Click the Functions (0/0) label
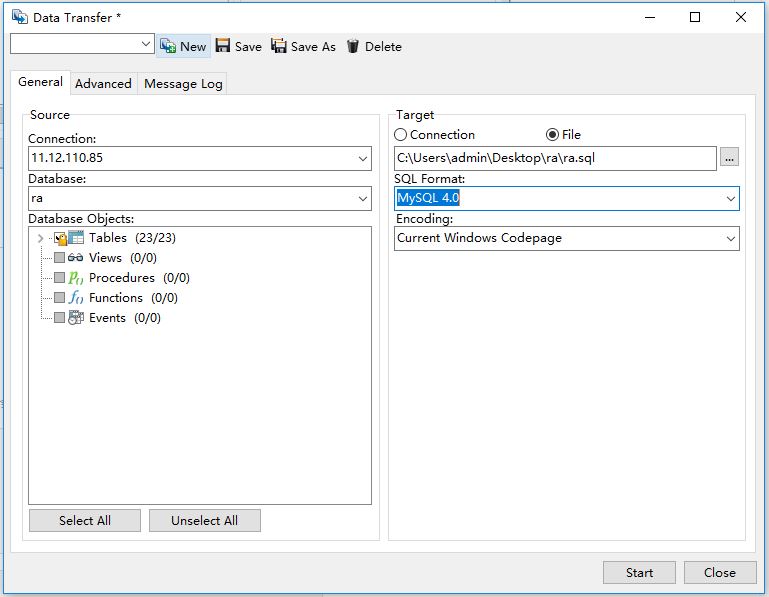 [x=133, y=298]
